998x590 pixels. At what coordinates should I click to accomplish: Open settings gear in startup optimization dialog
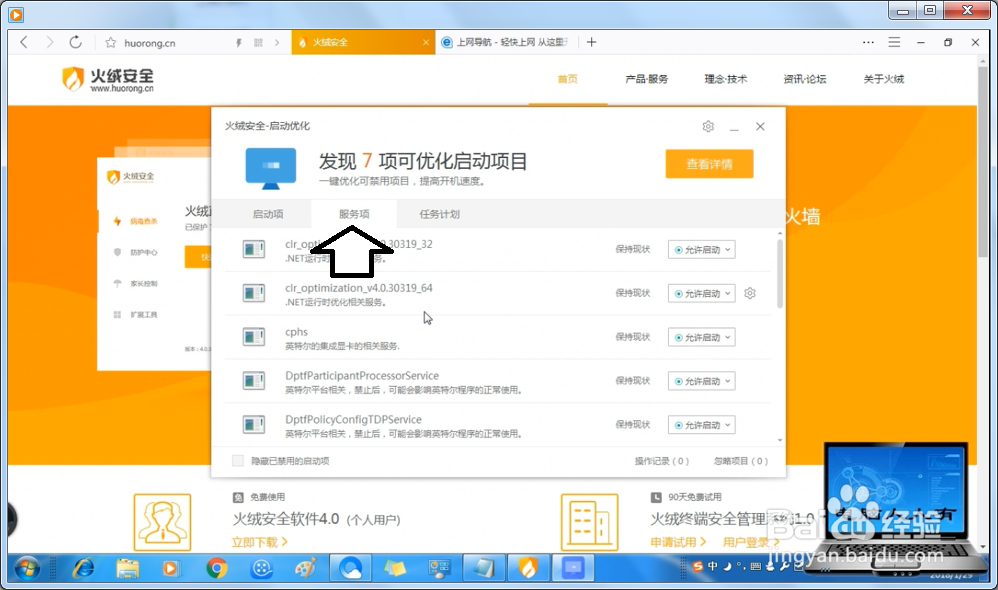[708, 127]
